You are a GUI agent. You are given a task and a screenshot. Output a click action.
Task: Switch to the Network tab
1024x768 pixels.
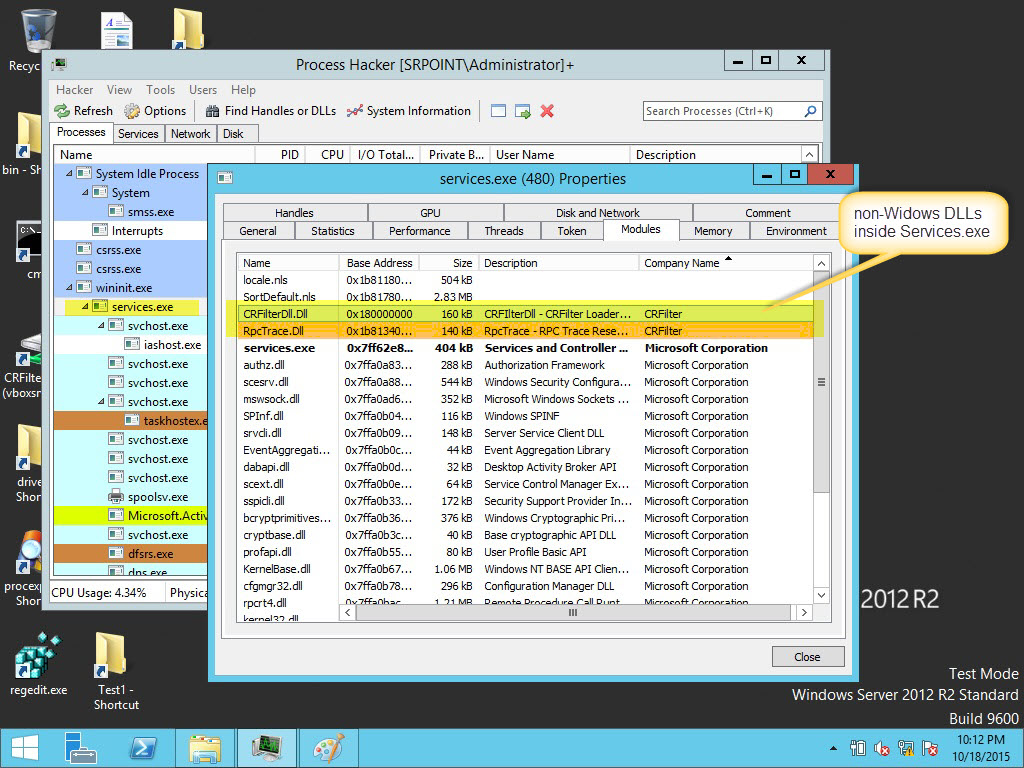point(190,134)
